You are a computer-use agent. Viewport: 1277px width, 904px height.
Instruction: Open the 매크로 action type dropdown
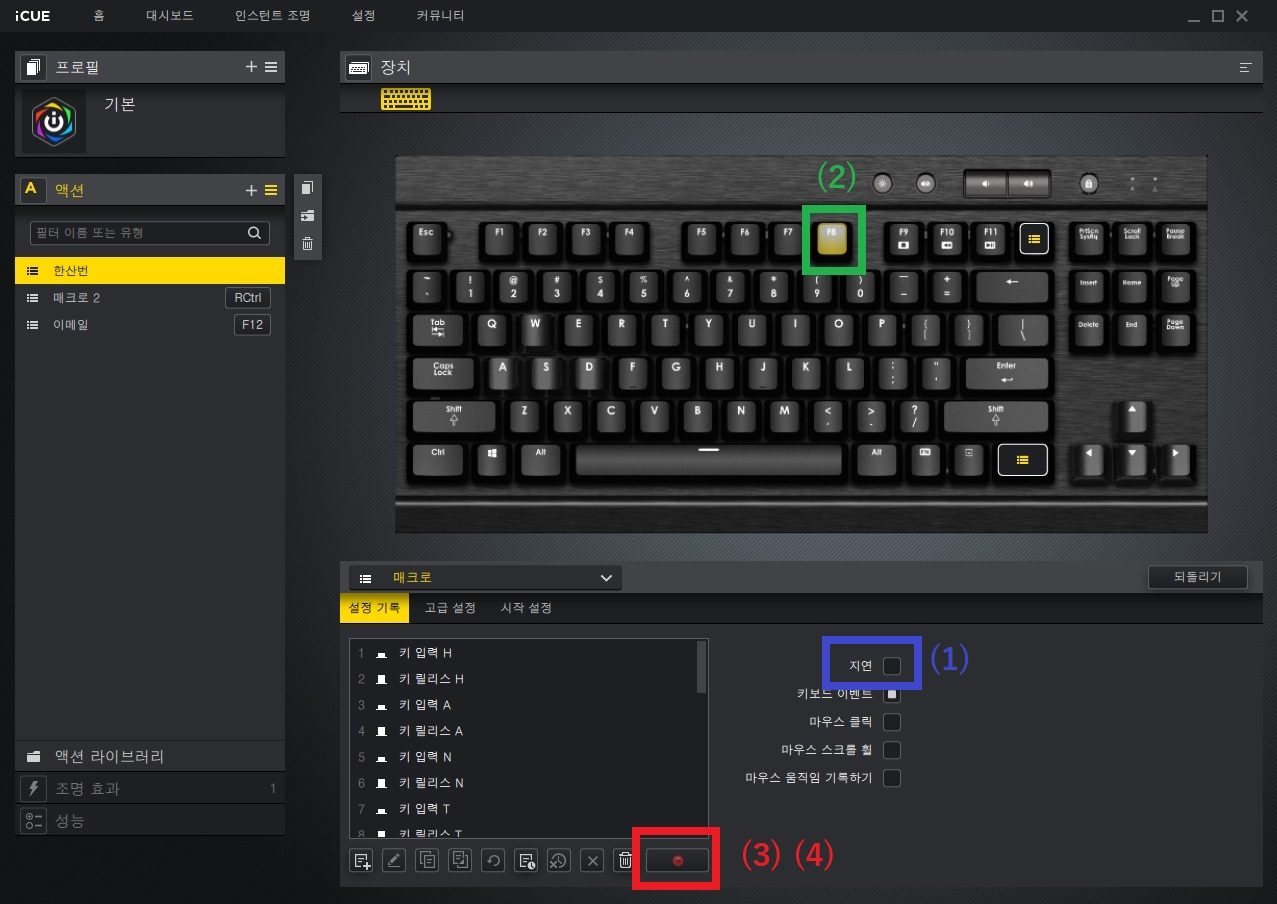point(485,578)
